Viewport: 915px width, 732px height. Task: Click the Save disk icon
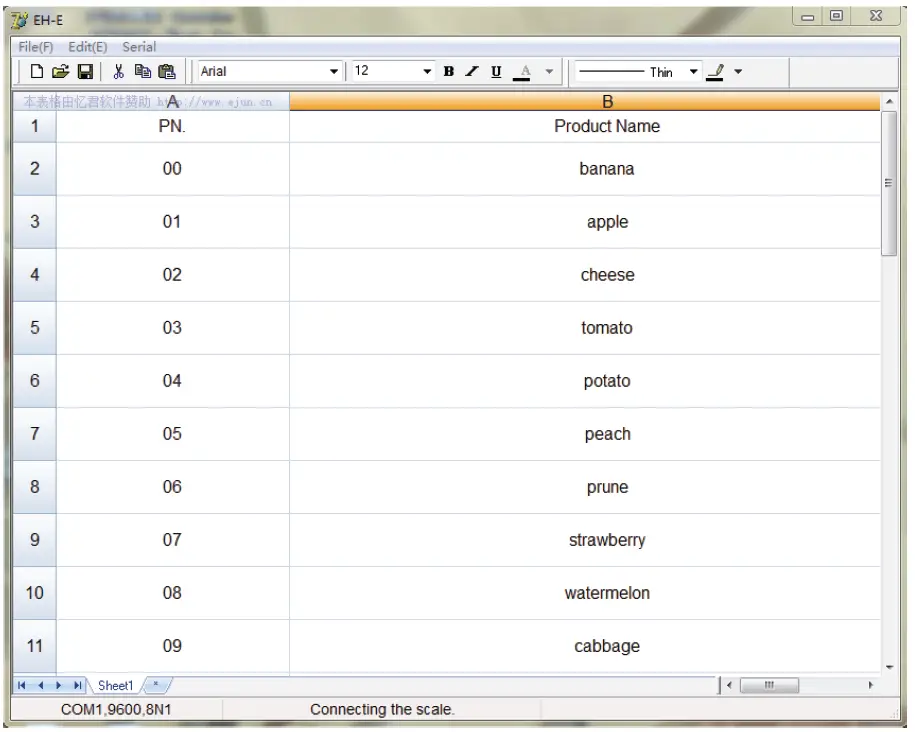pyautogui.click(x=85, y=72)
